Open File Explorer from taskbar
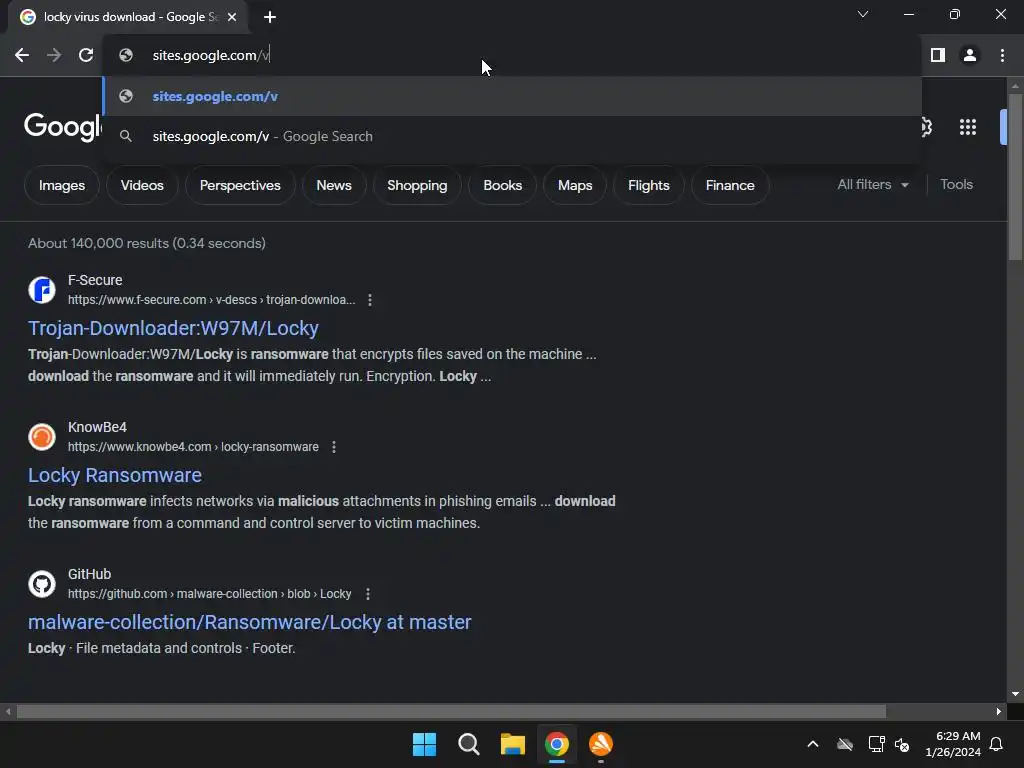 513,744
